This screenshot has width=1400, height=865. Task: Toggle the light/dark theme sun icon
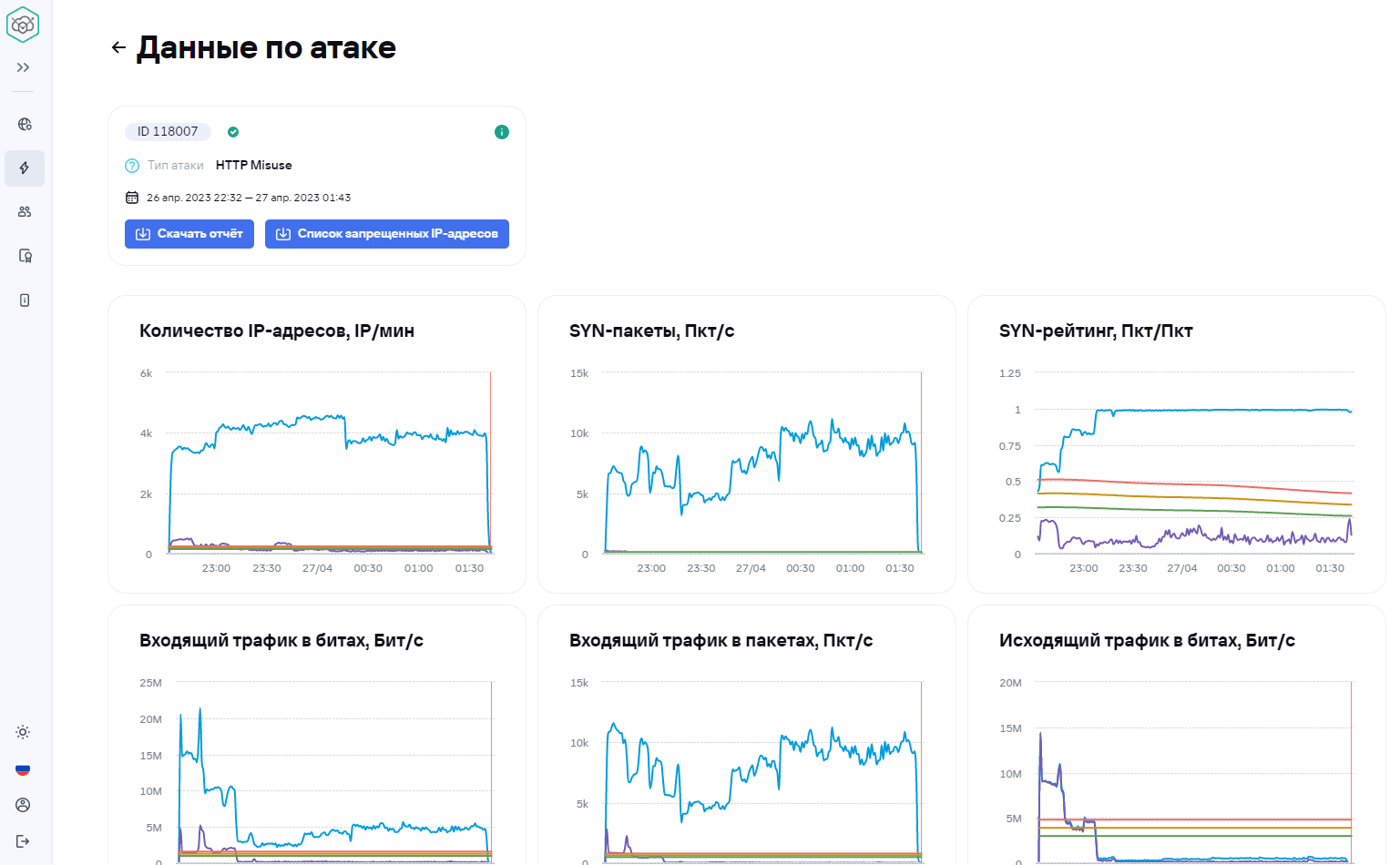[x=23, y=732]
